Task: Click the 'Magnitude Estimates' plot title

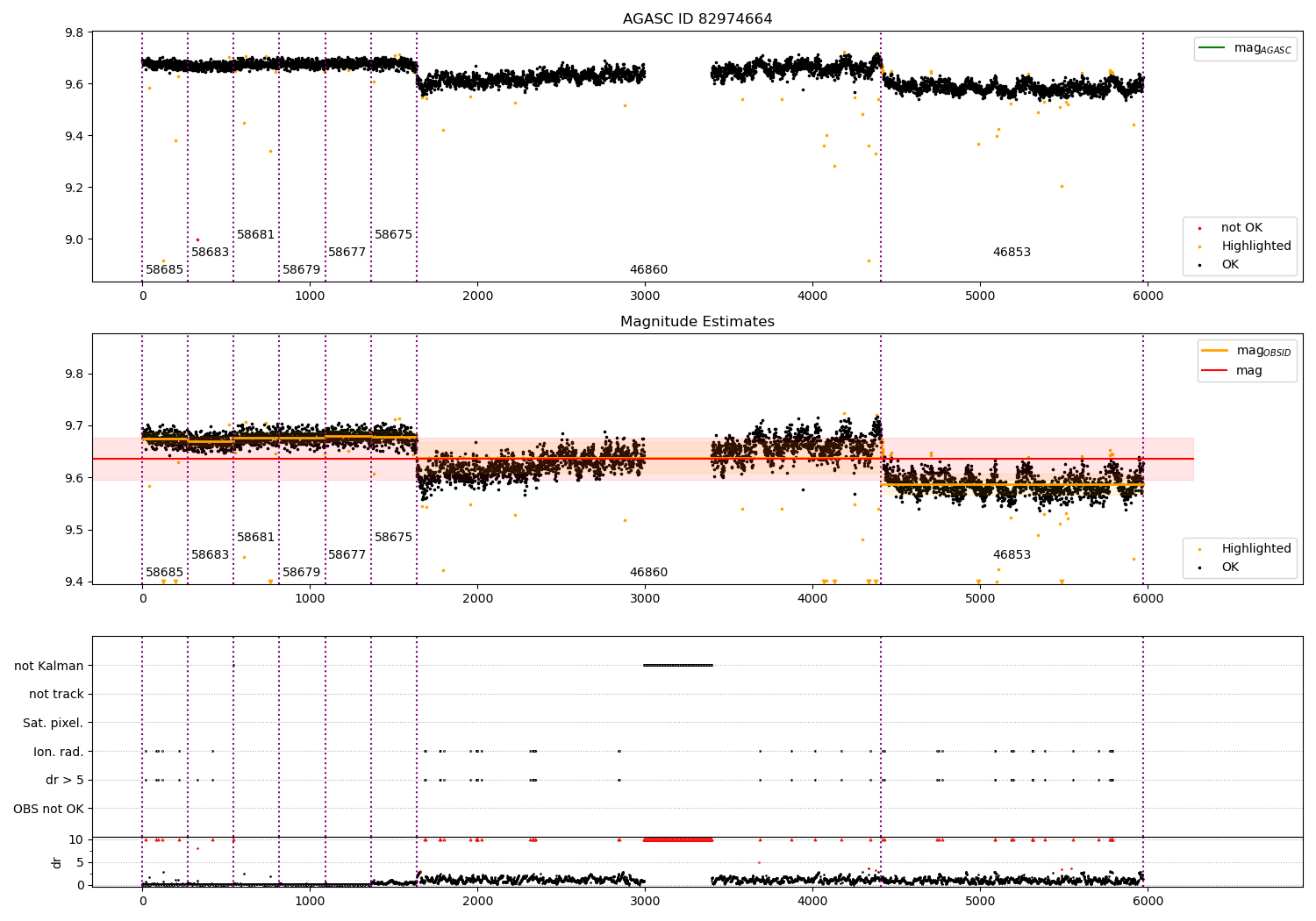Action: 697,322
